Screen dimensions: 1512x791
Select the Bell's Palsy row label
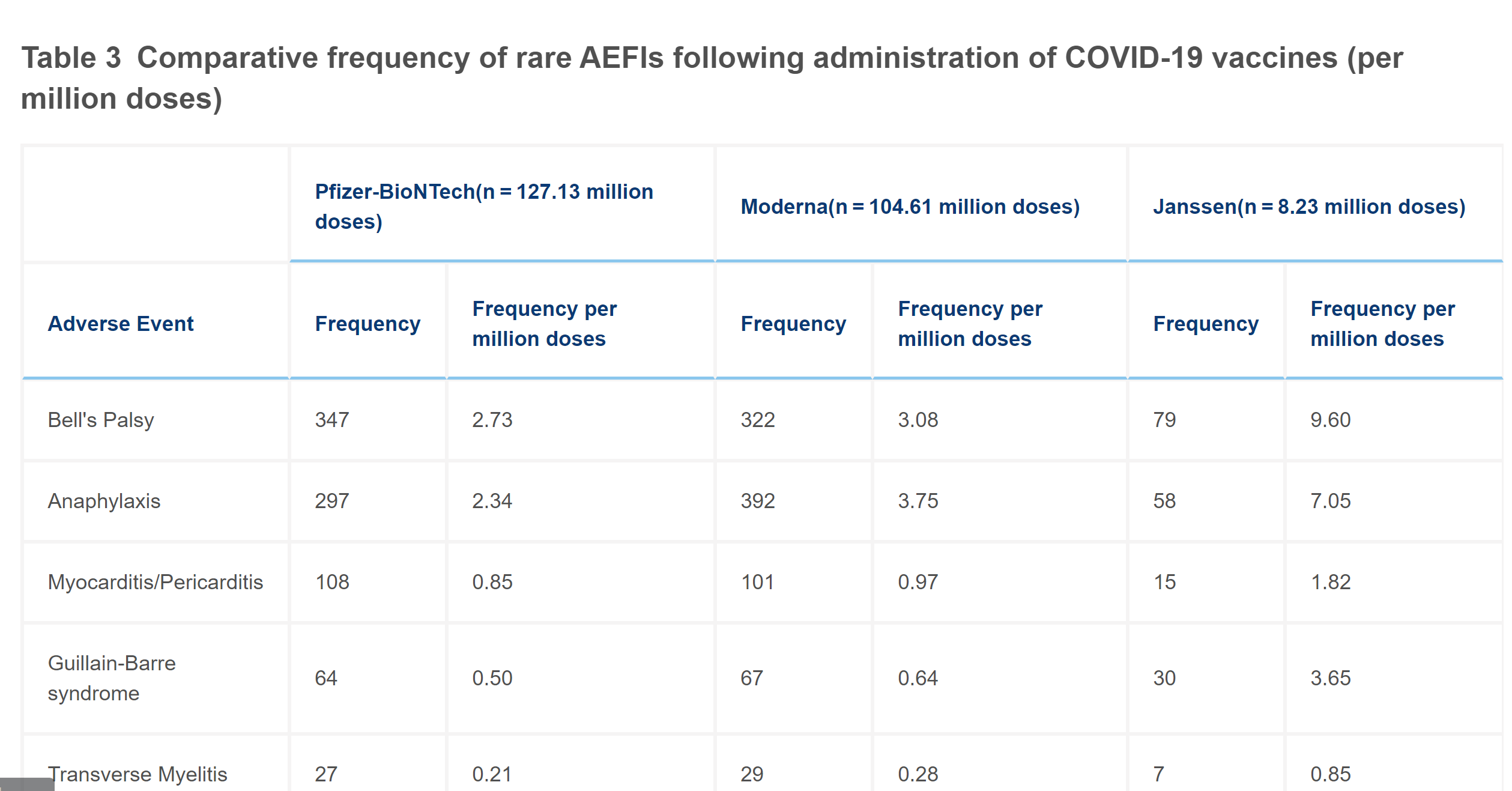101,420
